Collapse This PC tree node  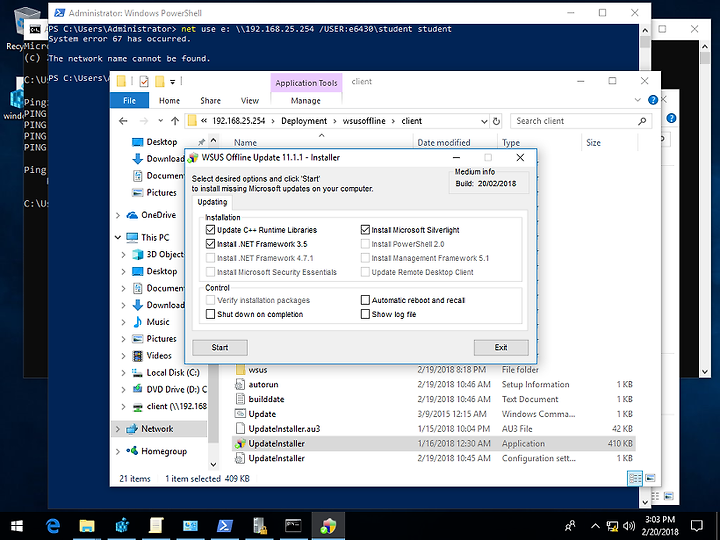[118, 237]
